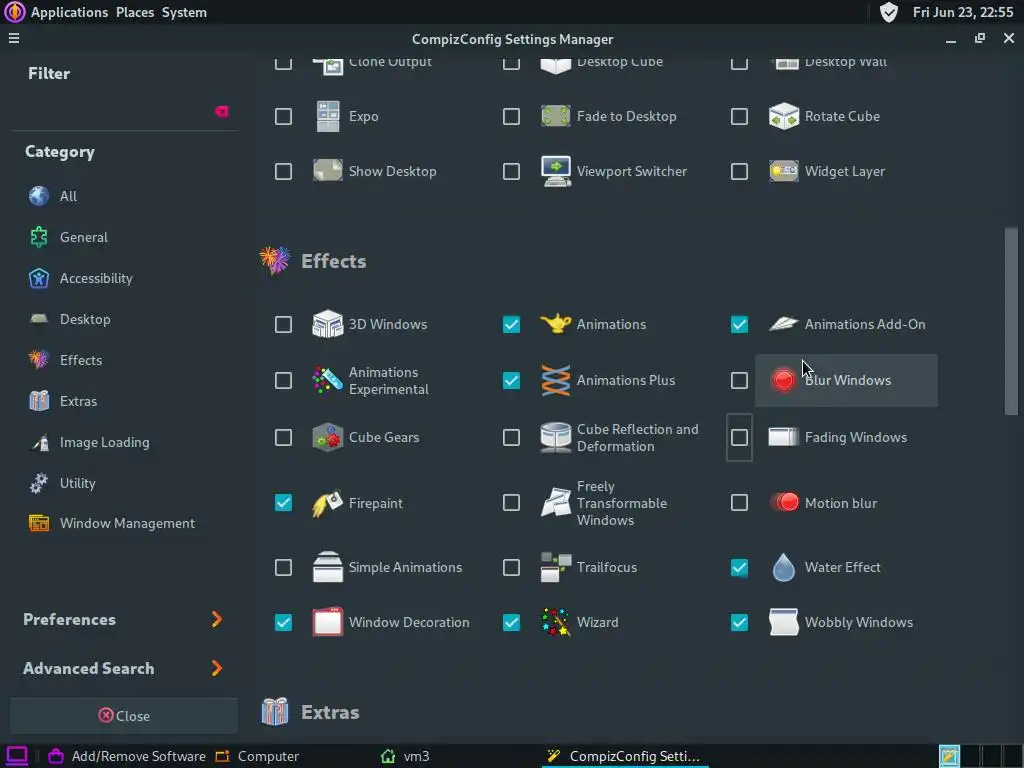Open the Widget Layer icon

point(784,171)
